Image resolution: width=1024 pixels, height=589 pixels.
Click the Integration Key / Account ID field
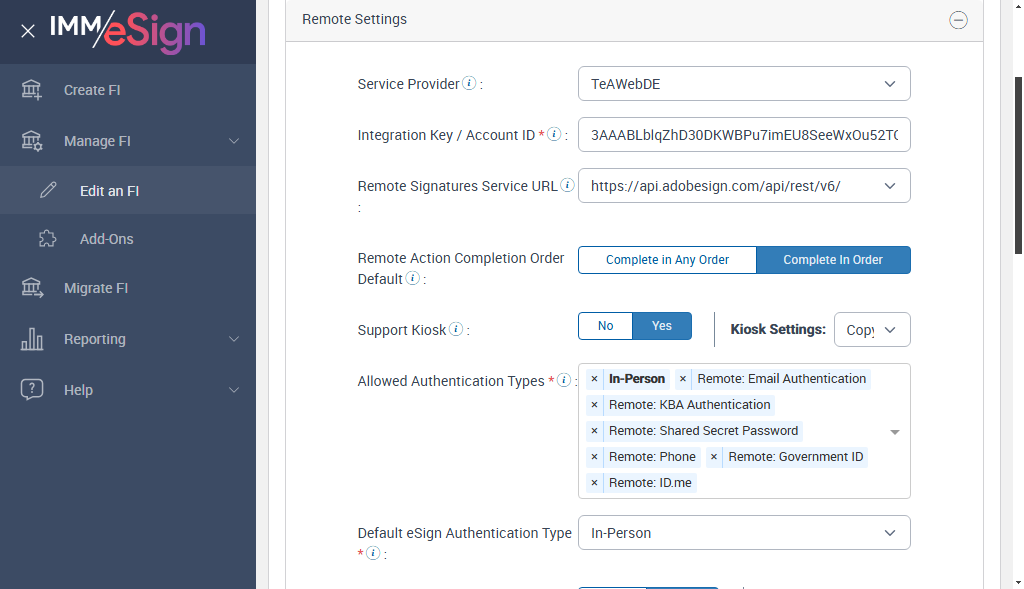tap(744, 135)
